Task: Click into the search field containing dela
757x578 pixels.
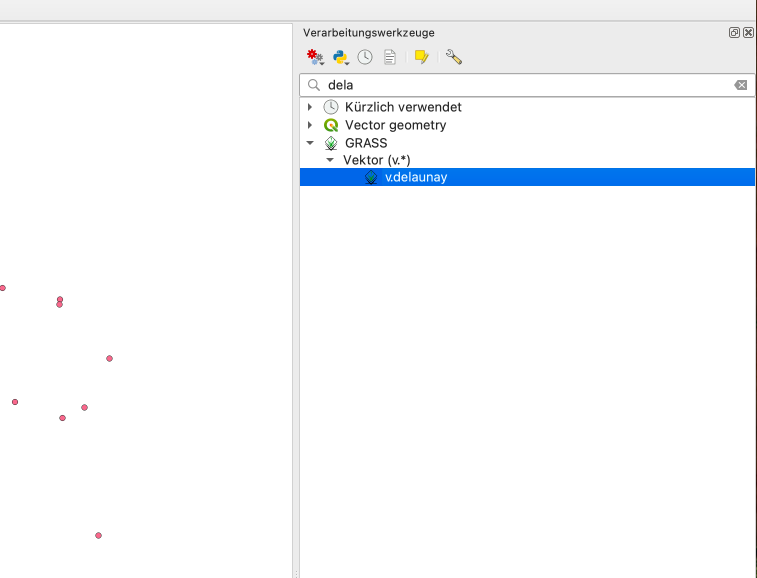Action: coord(527,85)
